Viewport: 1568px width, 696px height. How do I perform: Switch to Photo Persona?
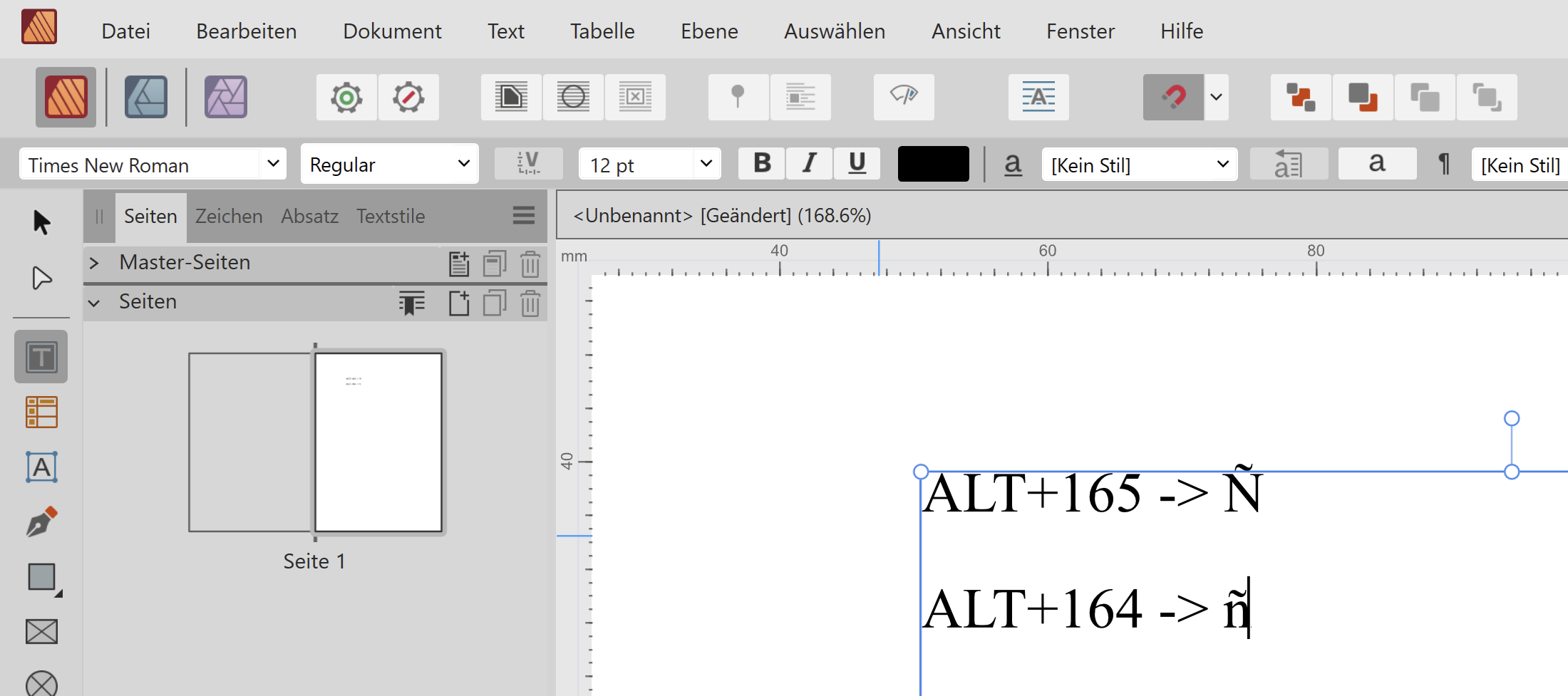(x=226, y=97)
